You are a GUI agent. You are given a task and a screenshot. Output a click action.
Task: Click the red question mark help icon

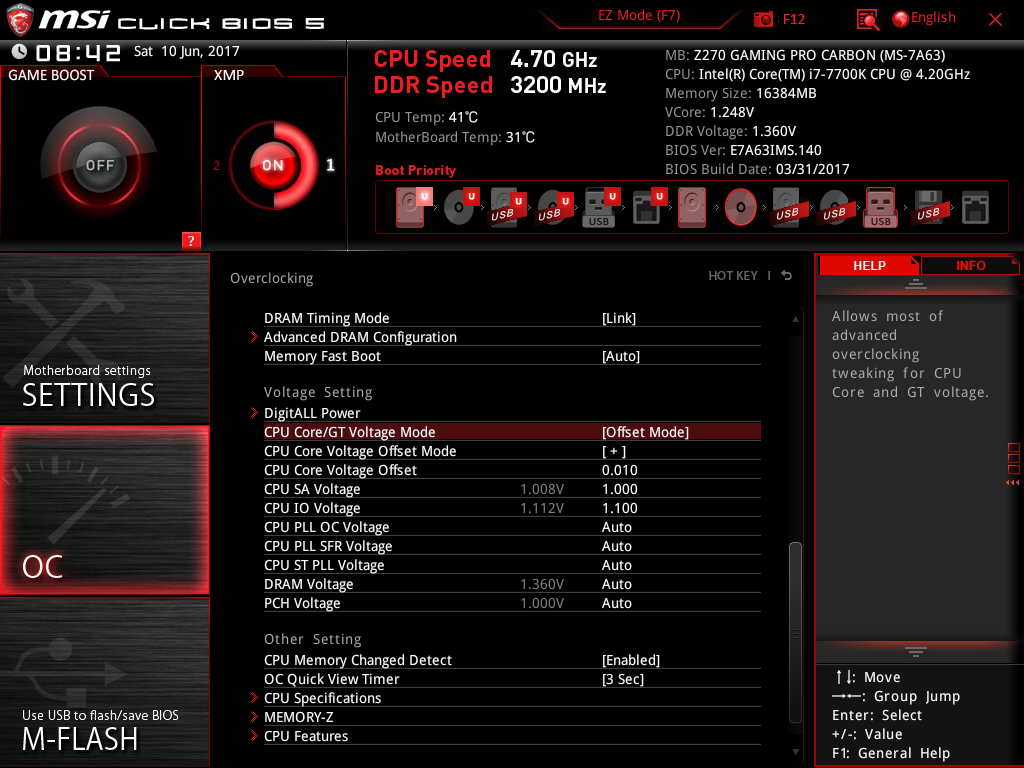(x=191, y=240)
